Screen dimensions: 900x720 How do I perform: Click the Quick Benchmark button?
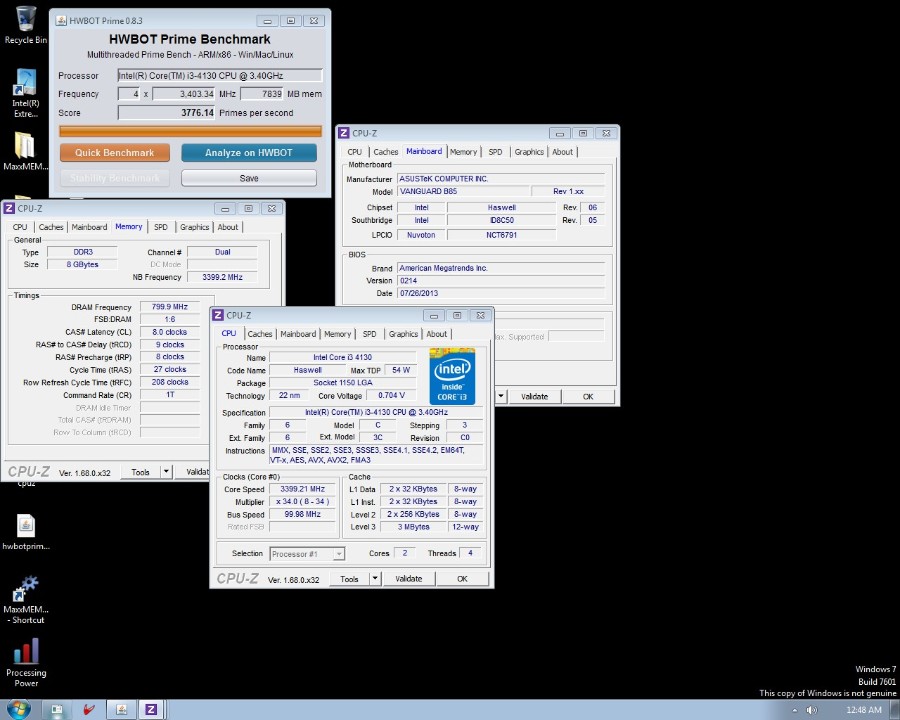click(x=115, y=153)
